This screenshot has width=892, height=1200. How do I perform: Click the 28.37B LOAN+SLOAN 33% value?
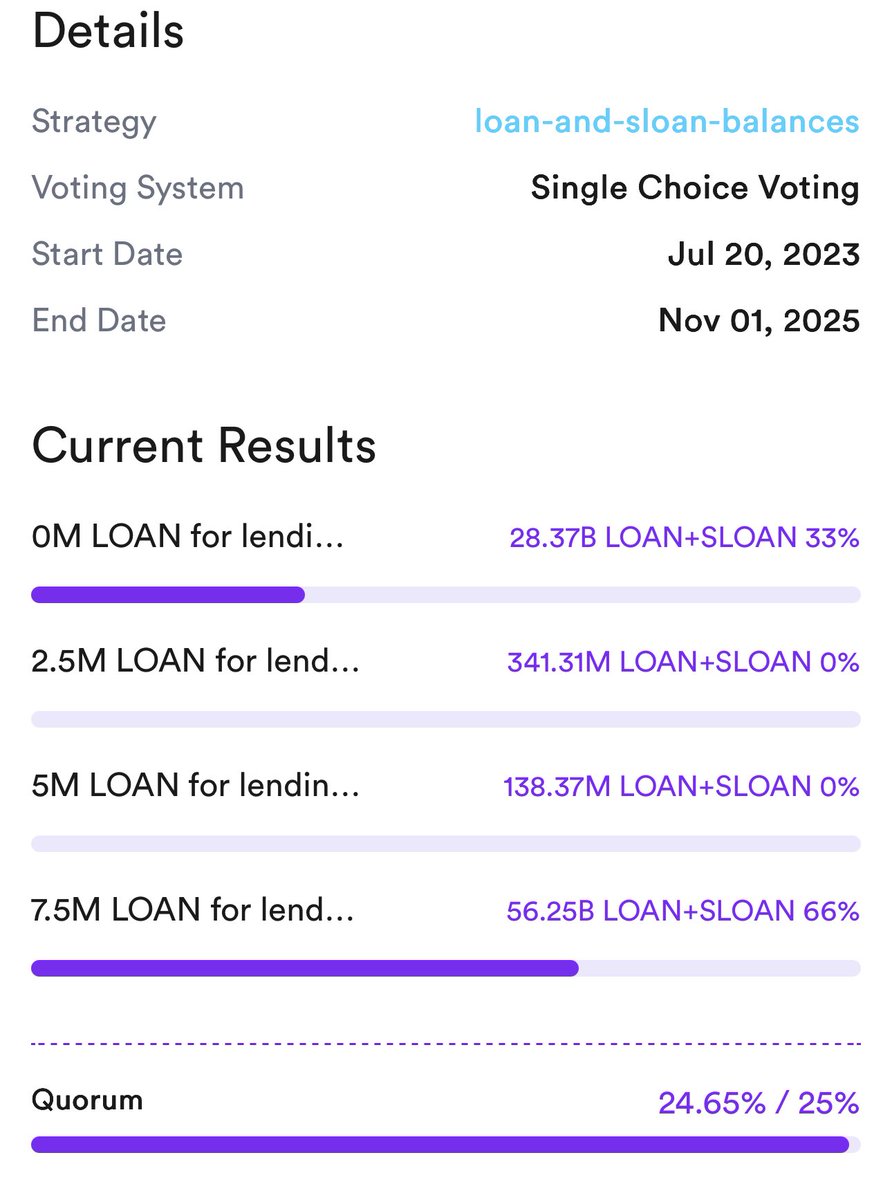tap(684, 538)
